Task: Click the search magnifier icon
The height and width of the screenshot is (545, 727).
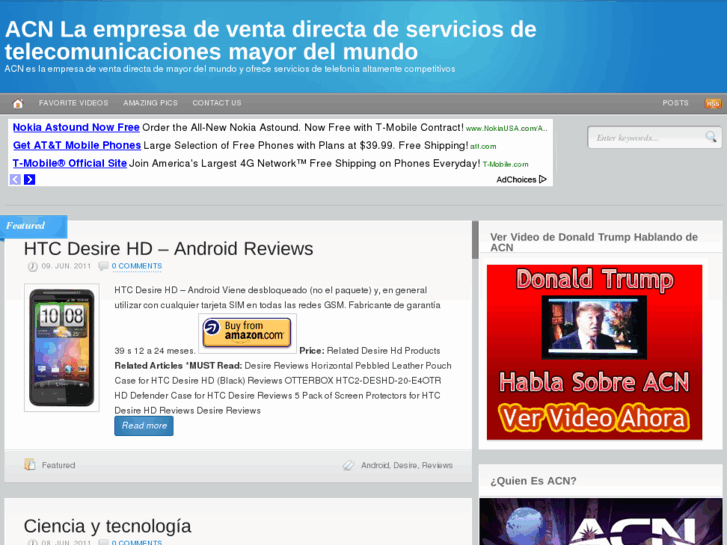Action: (710, 137)
